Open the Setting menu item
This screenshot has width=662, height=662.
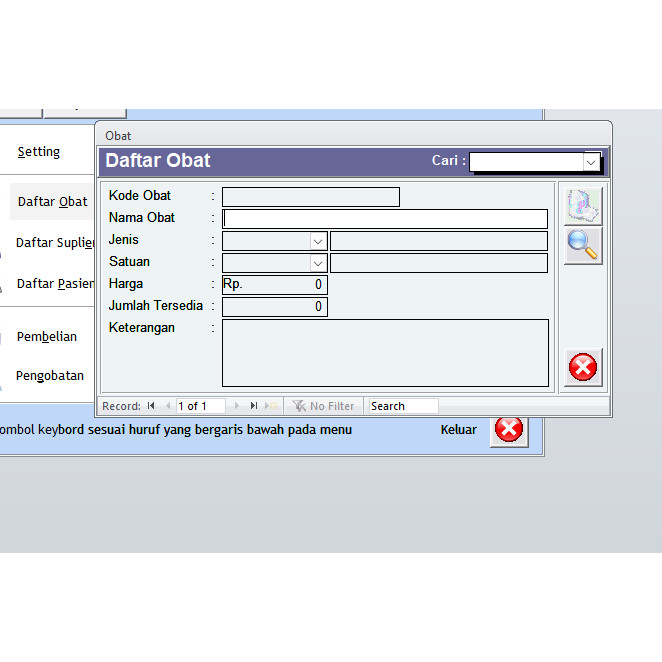point(39,152)
